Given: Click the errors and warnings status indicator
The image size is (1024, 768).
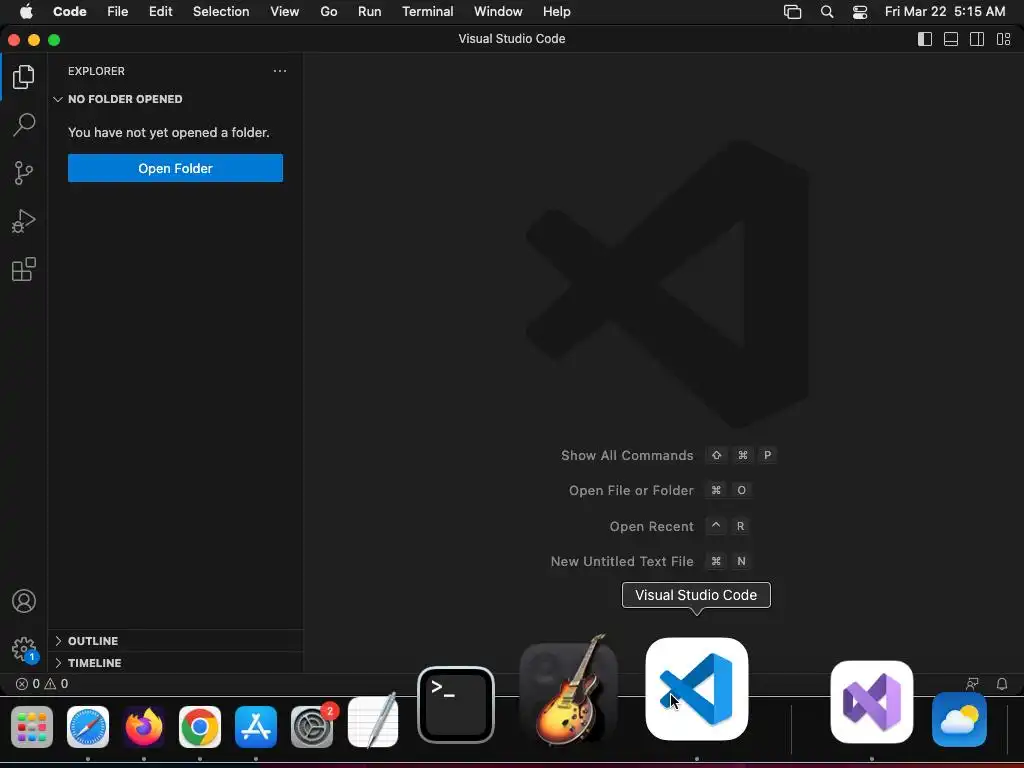Looking at the screenshot, I should [x=42, y=684].
